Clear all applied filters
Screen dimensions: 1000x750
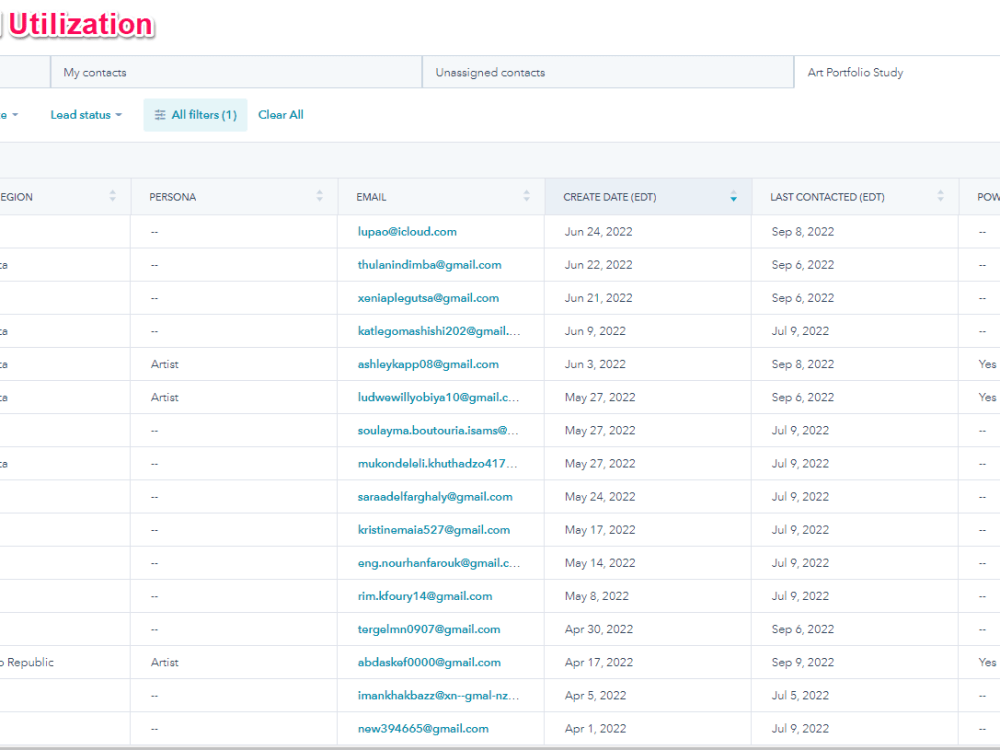point(281,115)
